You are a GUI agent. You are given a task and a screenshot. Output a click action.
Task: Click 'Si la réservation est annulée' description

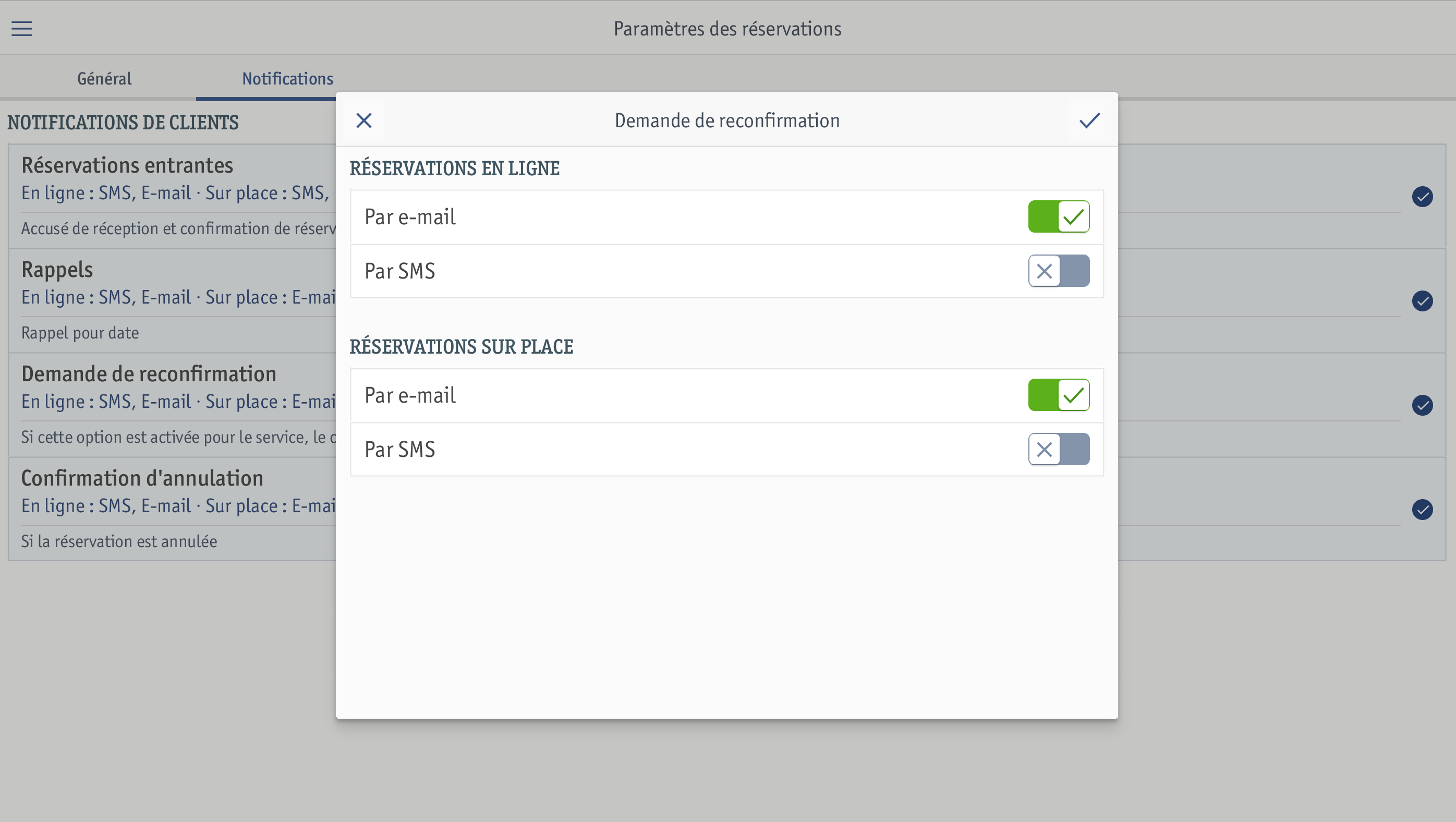click(x=119, y=541)
